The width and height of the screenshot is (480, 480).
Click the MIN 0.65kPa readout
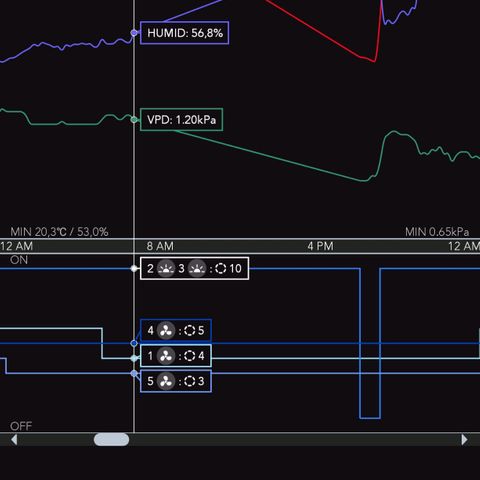pos(437,232)
